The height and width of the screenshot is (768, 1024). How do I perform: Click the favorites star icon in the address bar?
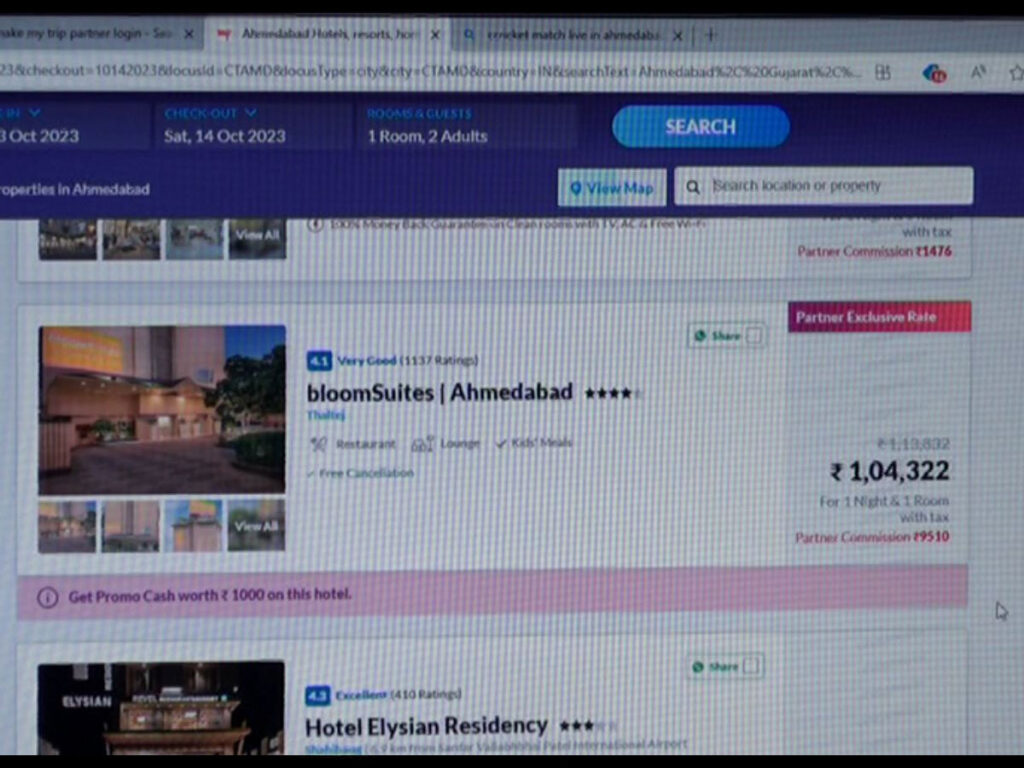coord(1016,72)
